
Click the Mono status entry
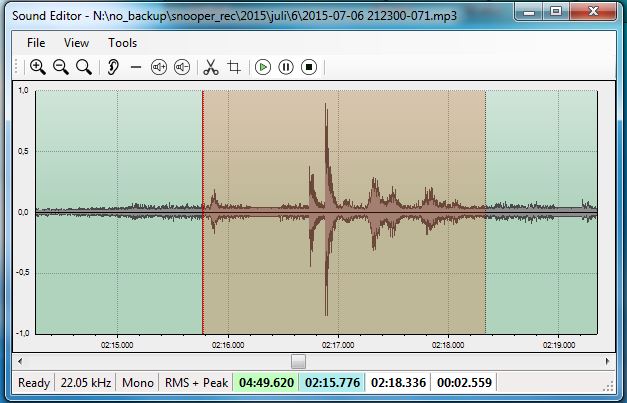(x=138, y=383)
